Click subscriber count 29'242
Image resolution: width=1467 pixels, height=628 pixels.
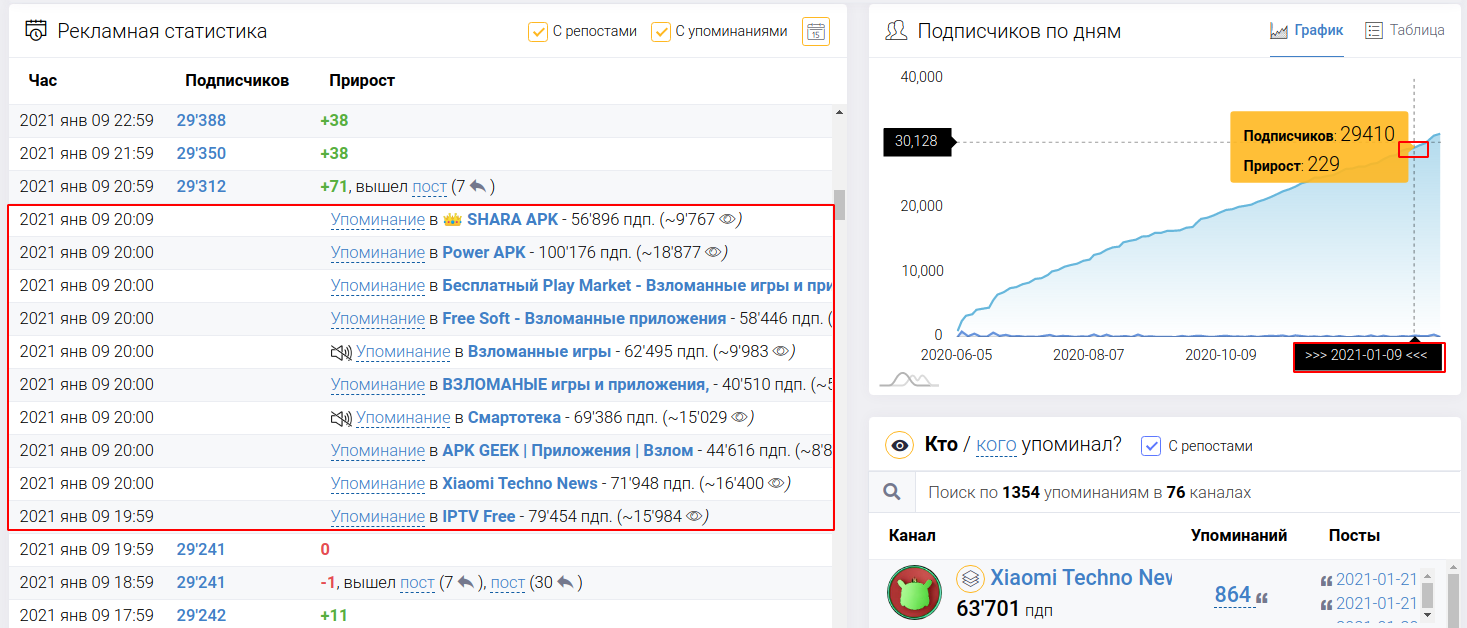(x=201, y=615)
